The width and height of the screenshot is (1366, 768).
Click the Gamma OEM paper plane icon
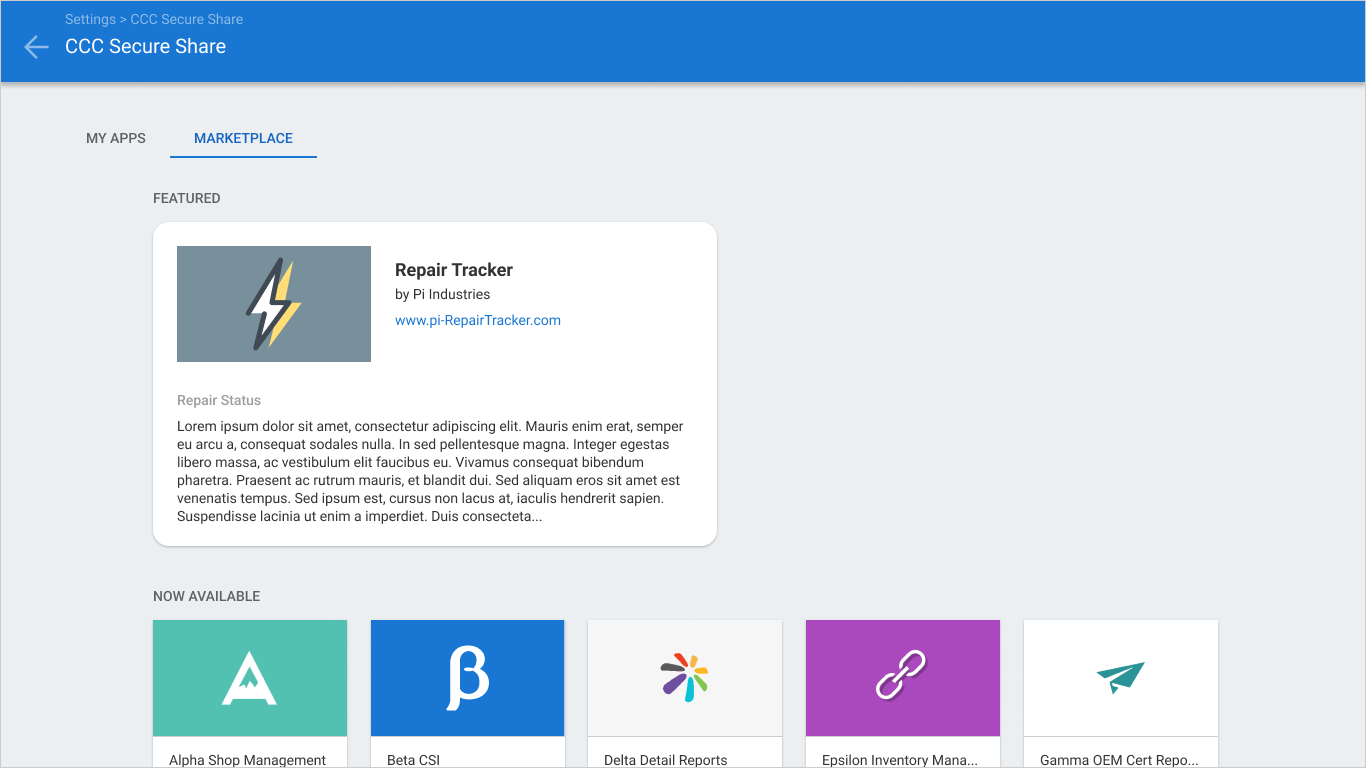click(1121, 678)
